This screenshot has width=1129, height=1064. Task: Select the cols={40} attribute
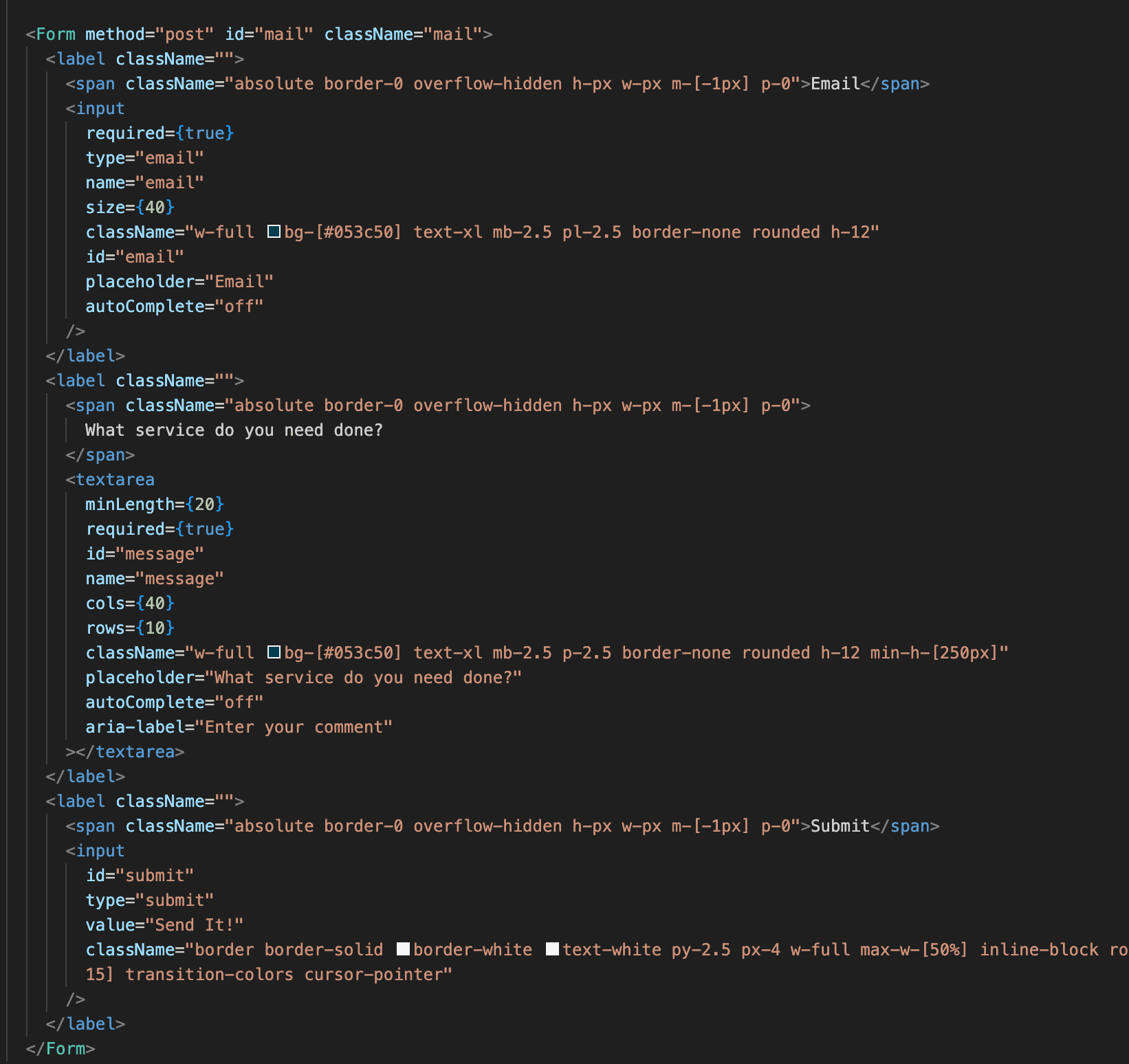[130, 603]
